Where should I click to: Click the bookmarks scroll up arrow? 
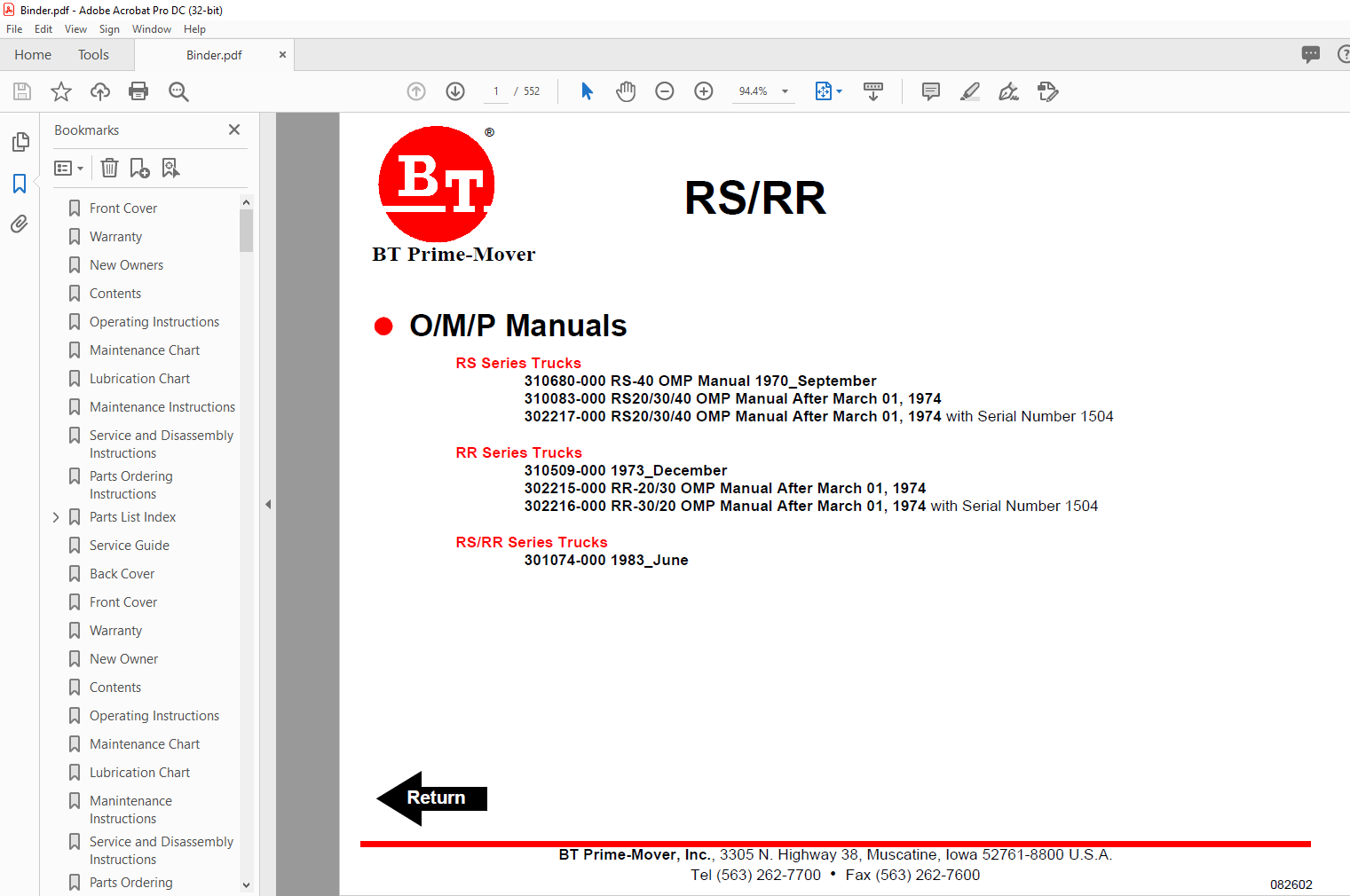click(246, 202)
